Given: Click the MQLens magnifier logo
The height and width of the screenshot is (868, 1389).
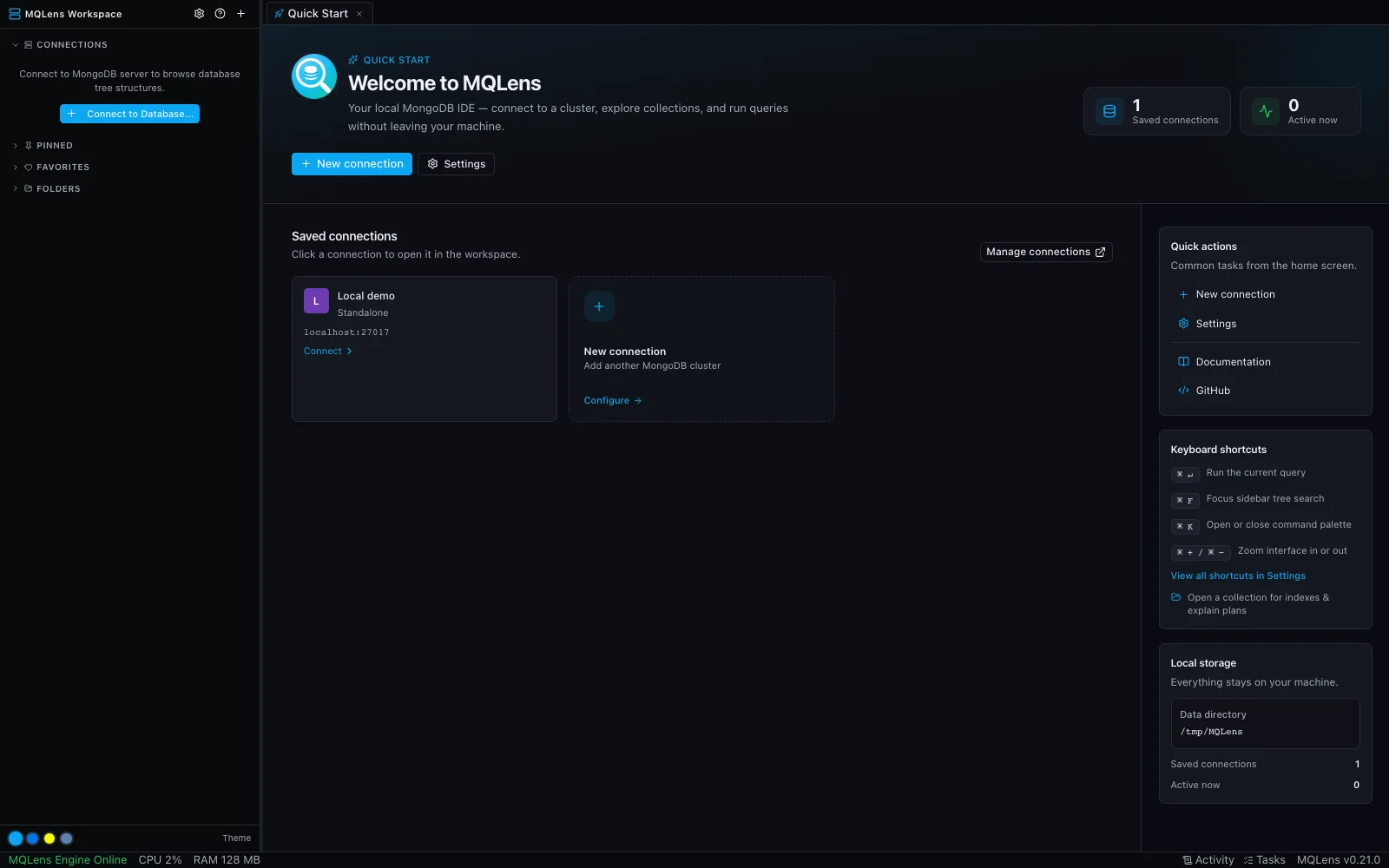Looking at the screenshot, I should [x=314, y=76].
